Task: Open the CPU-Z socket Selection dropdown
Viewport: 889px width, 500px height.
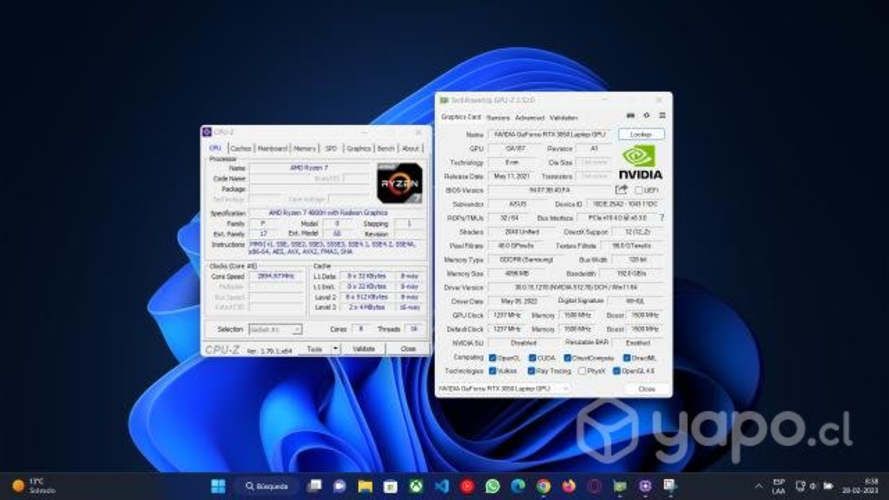Action: [275, 329]
